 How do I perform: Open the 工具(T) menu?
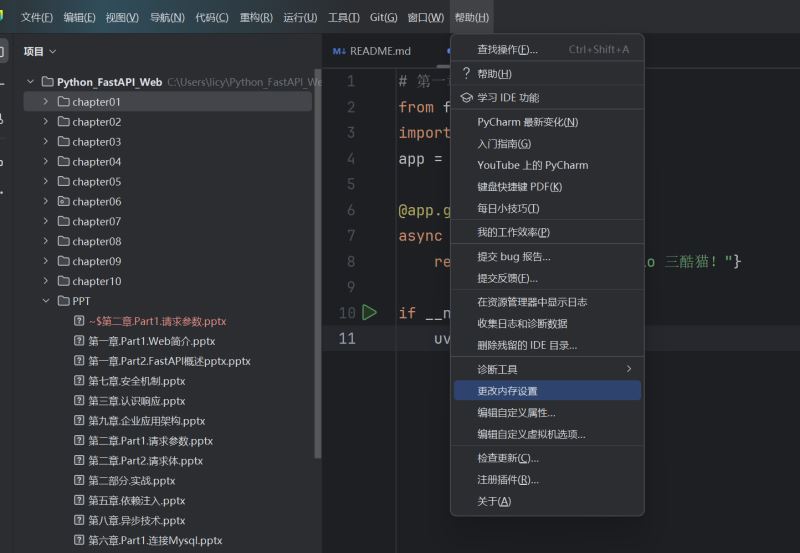tap(343, 17)
